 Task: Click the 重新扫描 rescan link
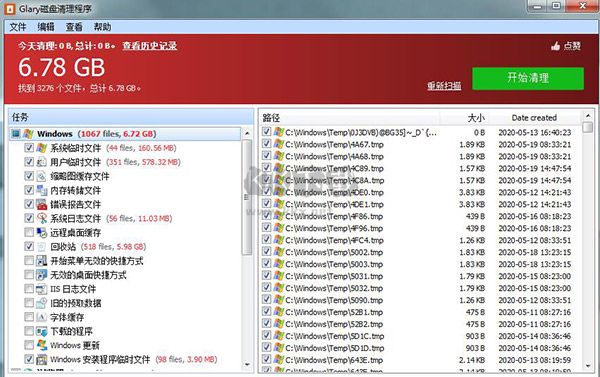click(x=444, y=85)
